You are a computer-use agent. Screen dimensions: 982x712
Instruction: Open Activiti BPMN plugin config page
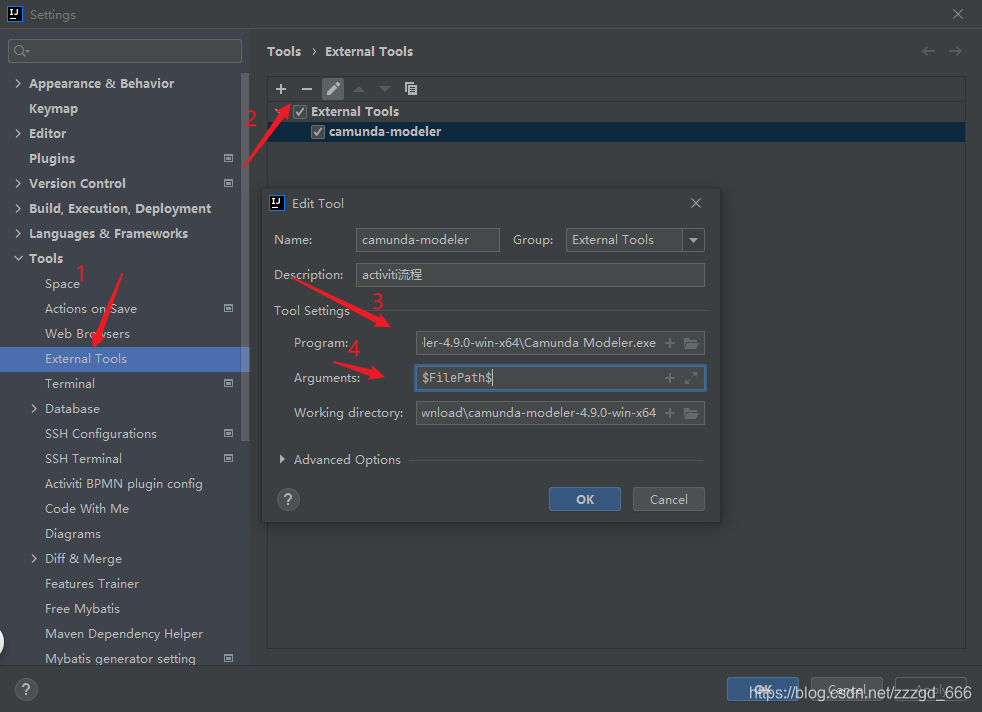tap(123, 484)
